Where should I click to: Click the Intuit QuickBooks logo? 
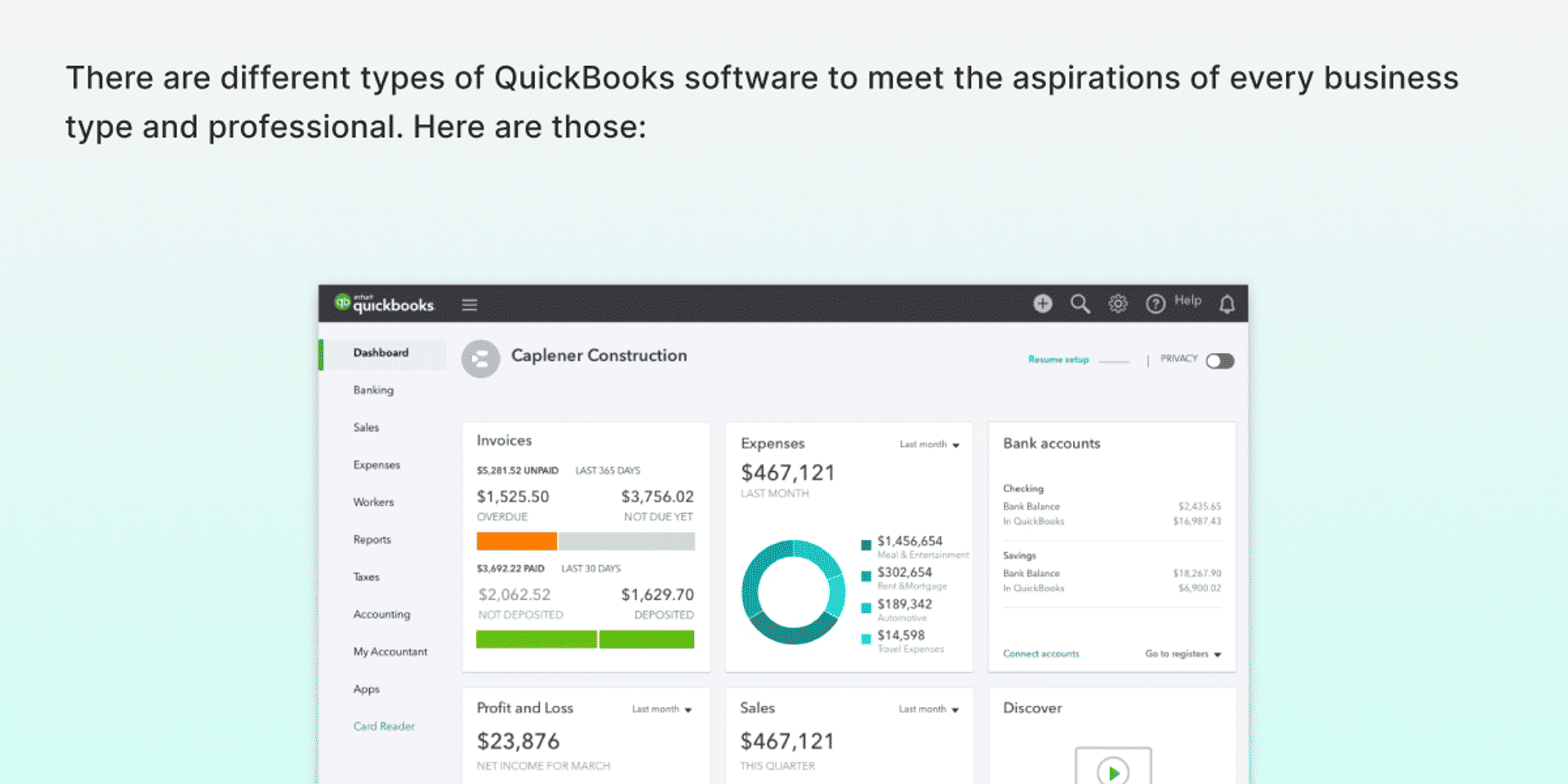coord(384,303)
